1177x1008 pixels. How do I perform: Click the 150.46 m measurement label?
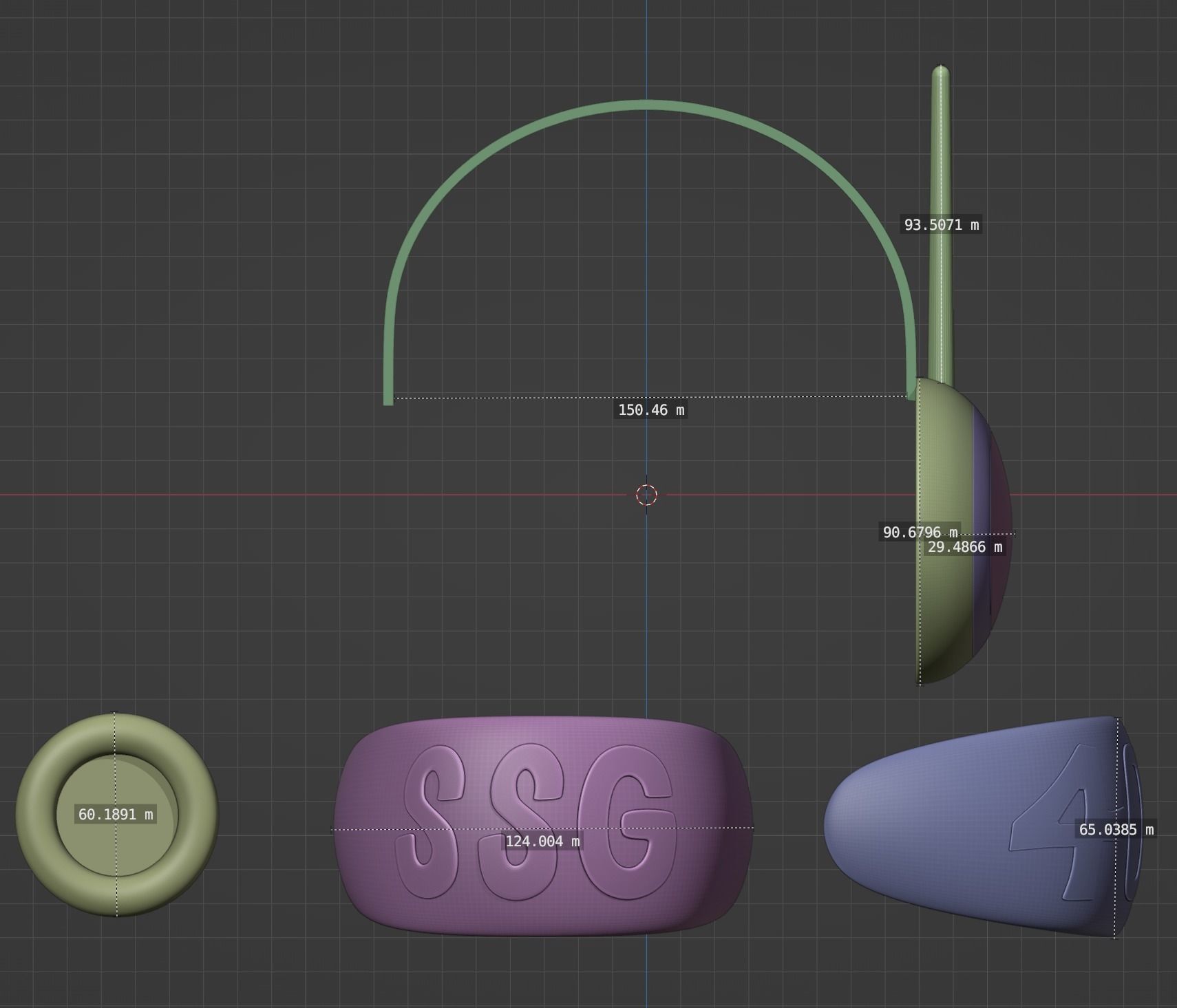(651, 410)
